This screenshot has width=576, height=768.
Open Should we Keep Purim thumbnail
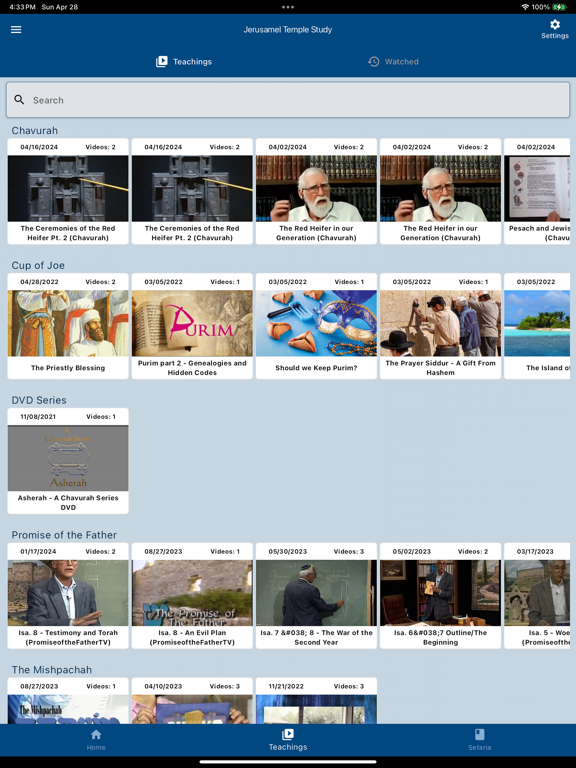coord(316,323)
